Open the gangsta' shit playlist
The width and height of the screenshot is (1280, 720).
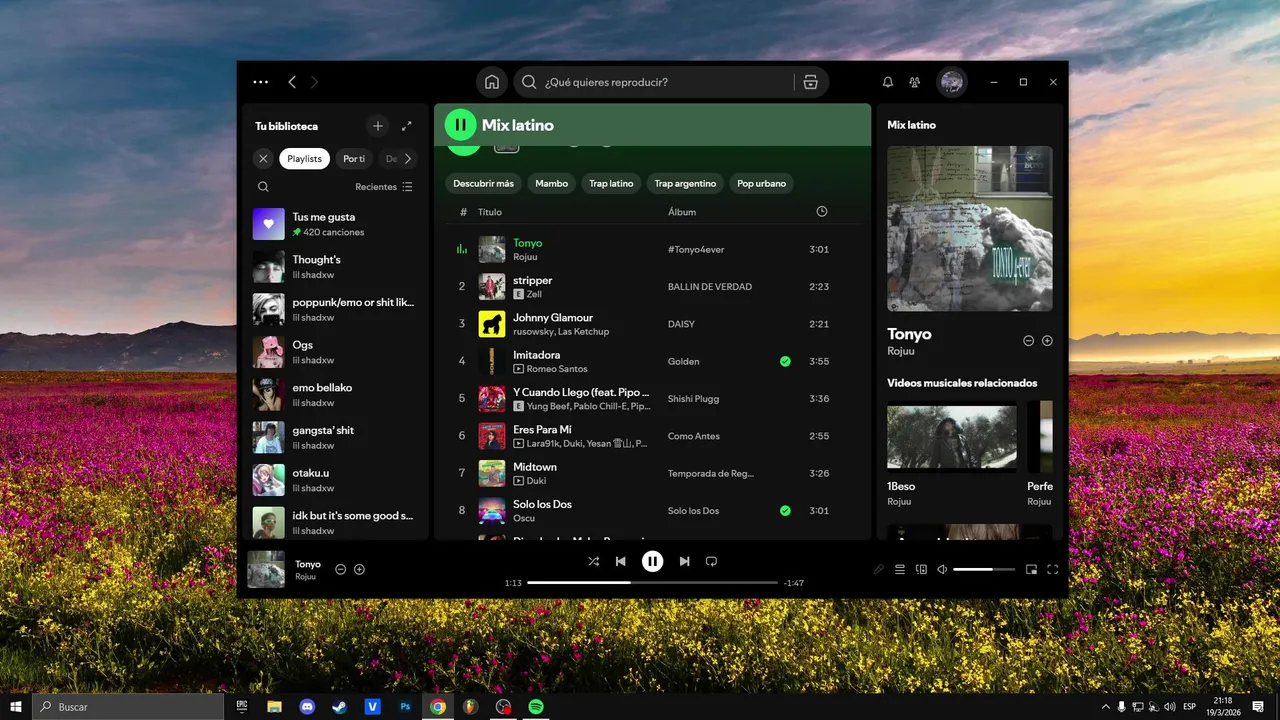tap(334, 437)
